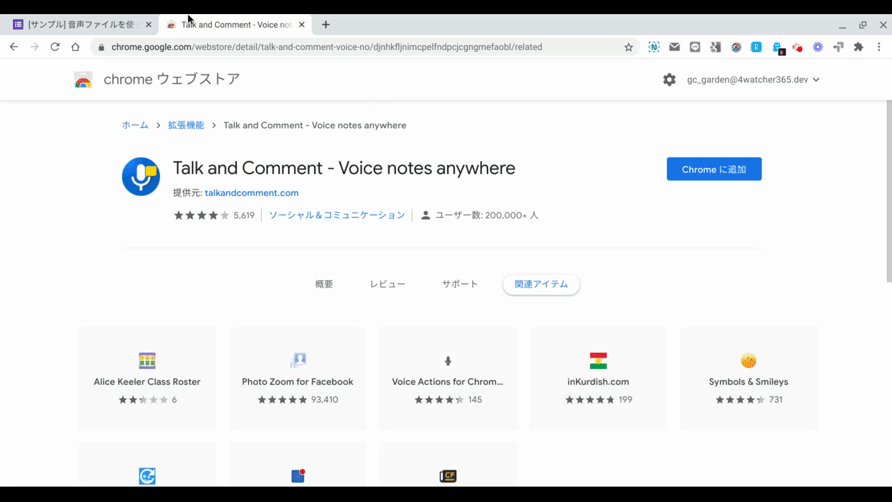Click the N extension icon in toolbar
This screenshot has width=892, height=502.
[x=654, y=47]
